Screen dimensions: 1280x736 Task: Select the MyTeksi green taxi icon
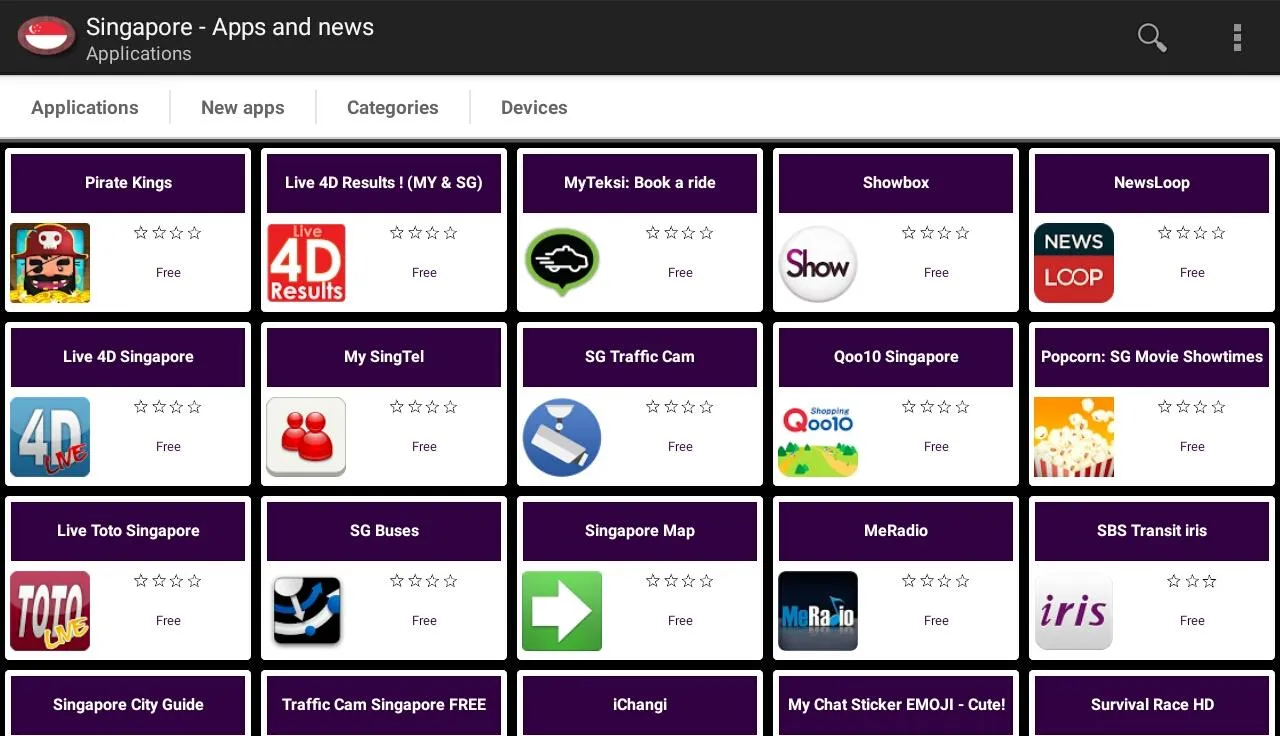562,263
